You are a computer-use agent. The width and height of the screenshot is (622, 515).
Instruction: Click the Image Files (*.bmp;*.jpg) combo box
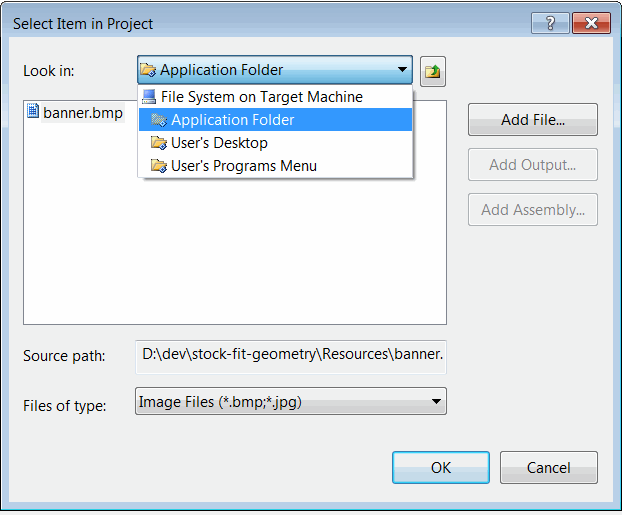[291, 402]
